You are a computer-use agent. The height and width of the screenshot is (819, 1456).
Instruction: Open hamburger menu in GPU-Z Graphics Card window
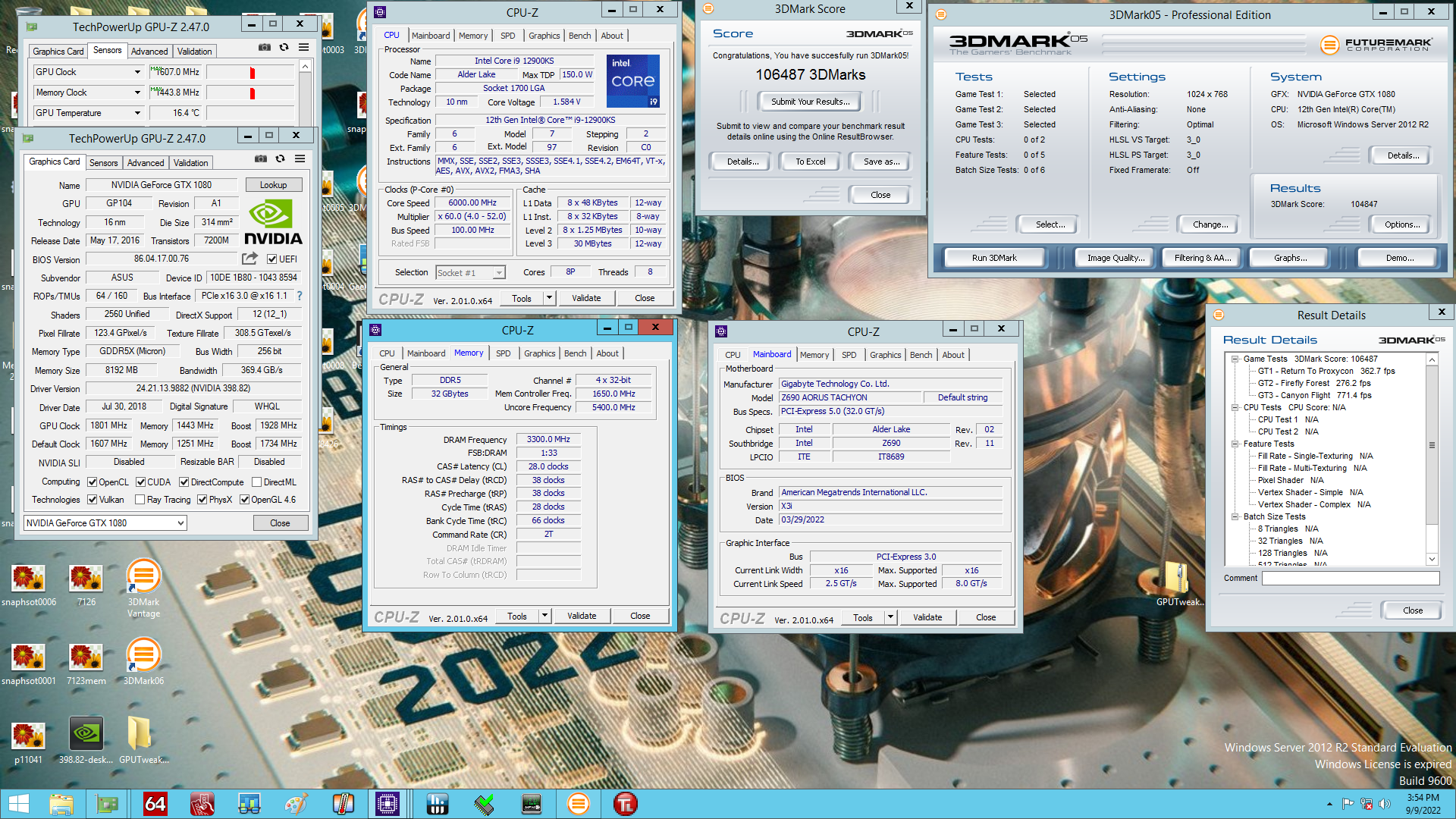coord(300,158)
